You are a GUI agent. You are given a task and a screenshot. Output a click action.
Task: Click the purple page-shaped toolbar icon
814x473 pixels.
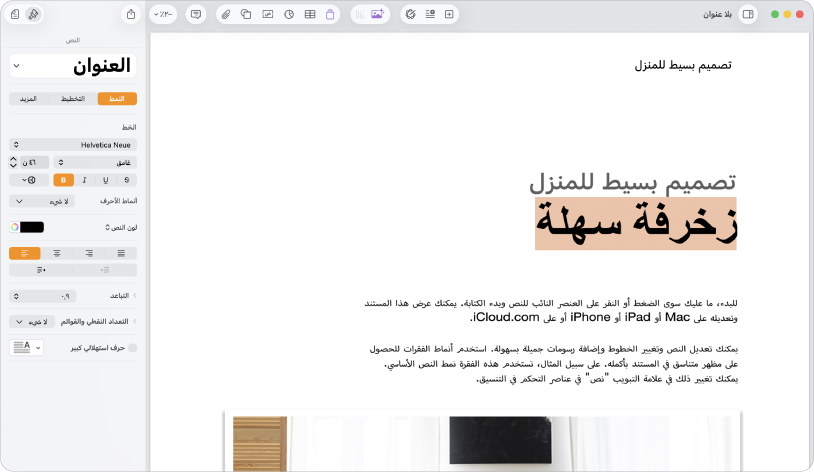[330, 15]
